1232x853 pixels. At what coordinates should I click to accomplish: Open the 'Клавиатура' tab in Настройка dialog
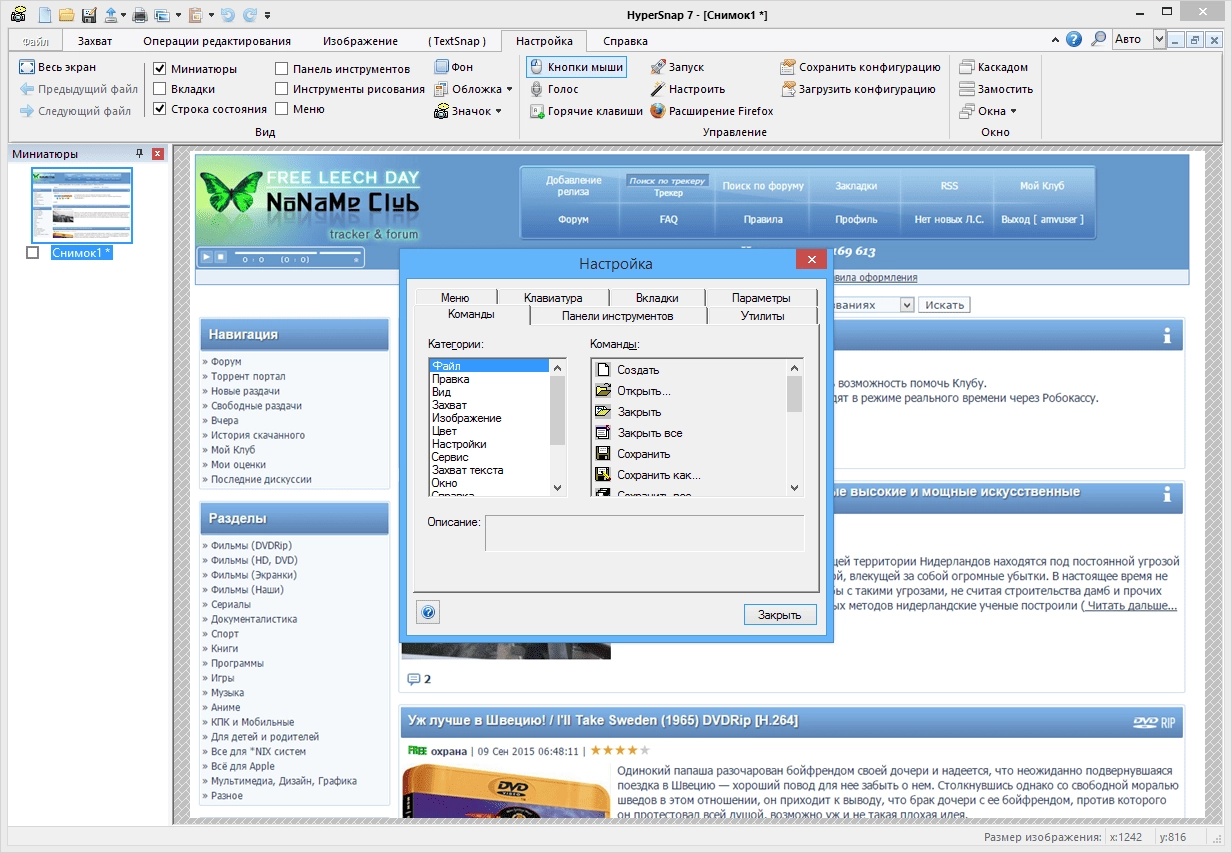pyautogui.click(x=553, y=298)
